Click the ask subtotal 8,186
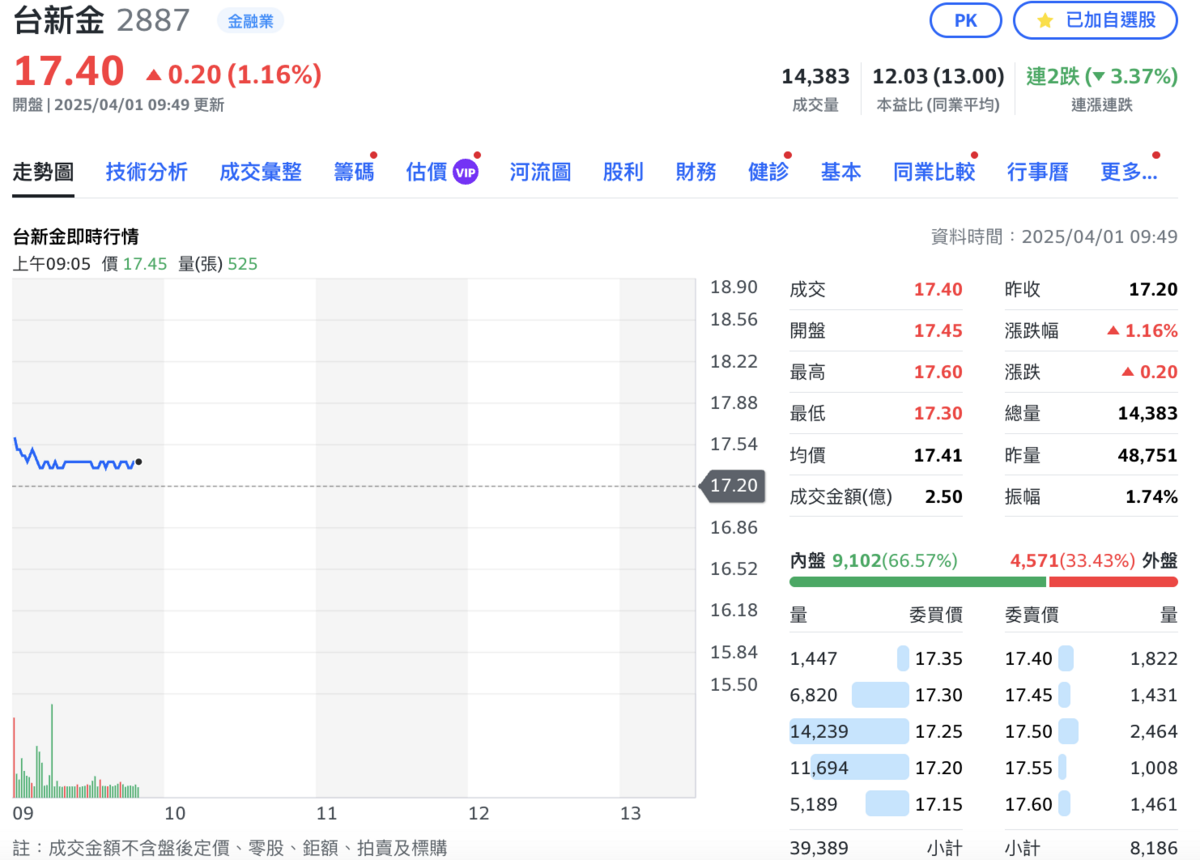Viewport: 1200px width, 860px height. [x=1154, y=849]
